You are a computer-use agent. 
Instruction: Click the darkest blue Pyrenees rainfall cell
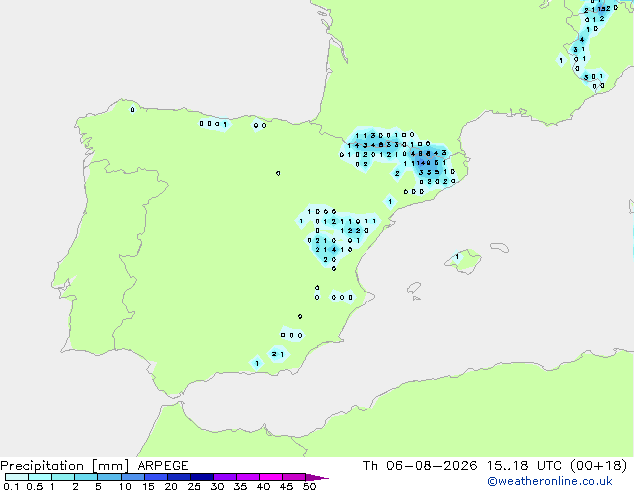click(x=425, y=163)
